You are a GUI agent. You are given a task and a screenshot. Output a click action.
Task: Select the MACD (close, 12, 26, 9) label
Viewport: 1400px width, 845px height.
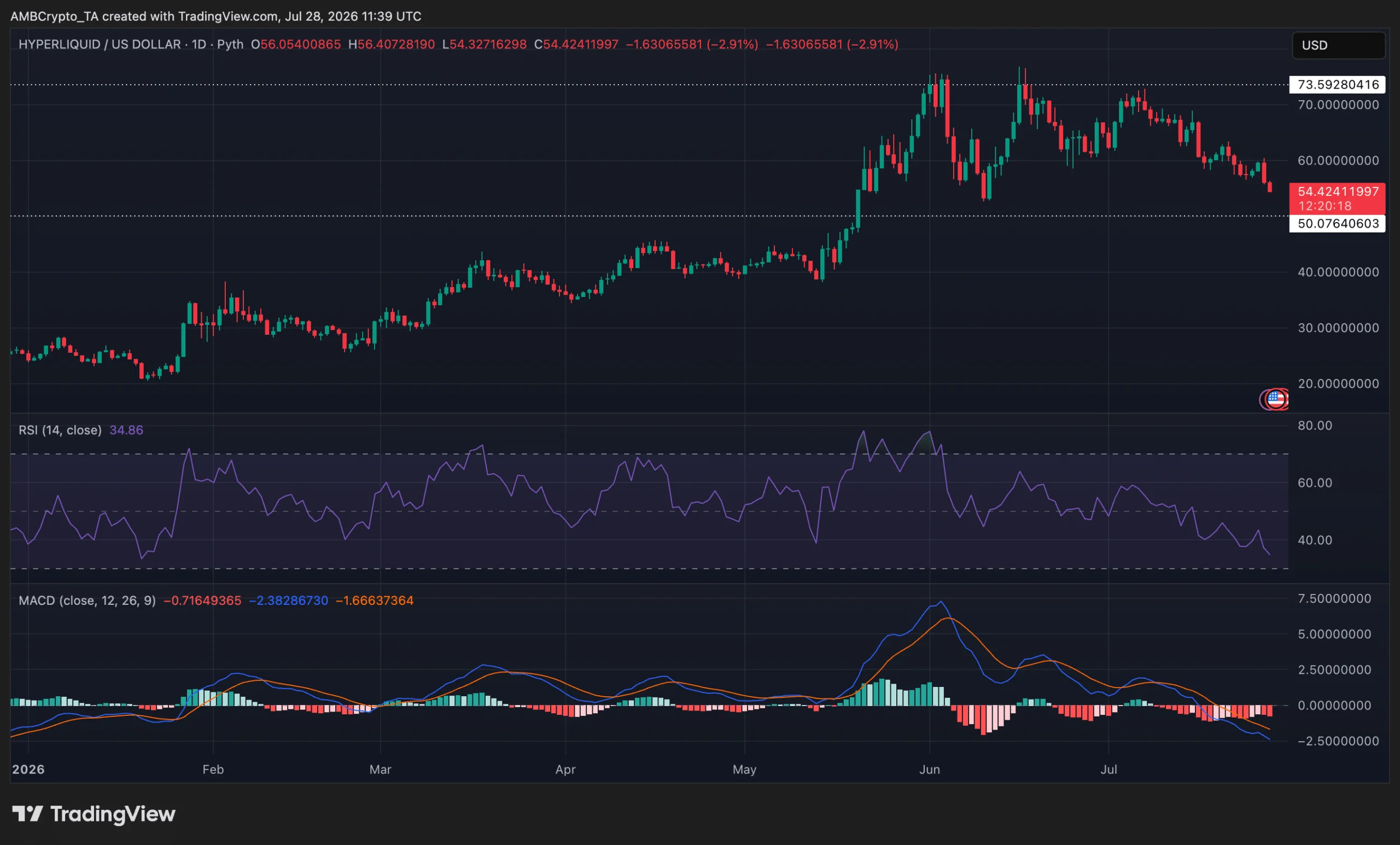(87, 601)
